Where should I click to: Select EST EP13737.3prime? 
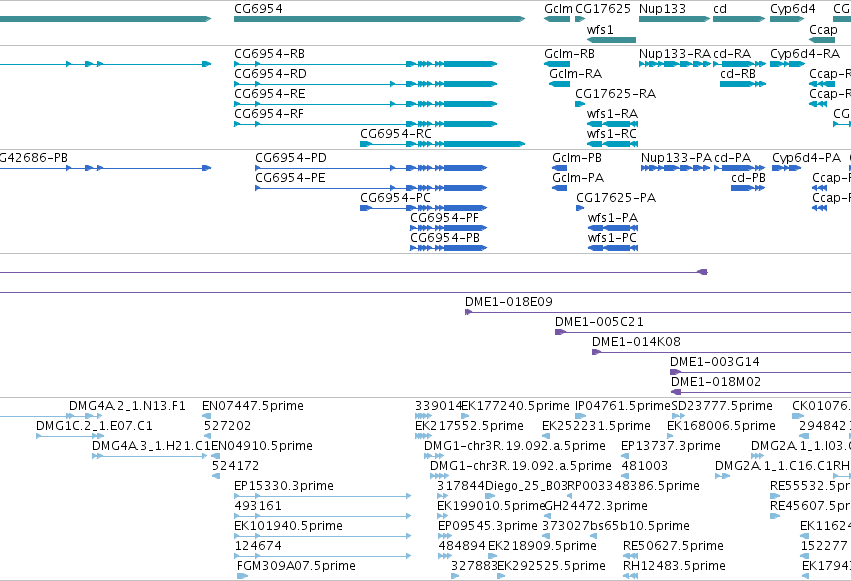click(x=671, y=446)
